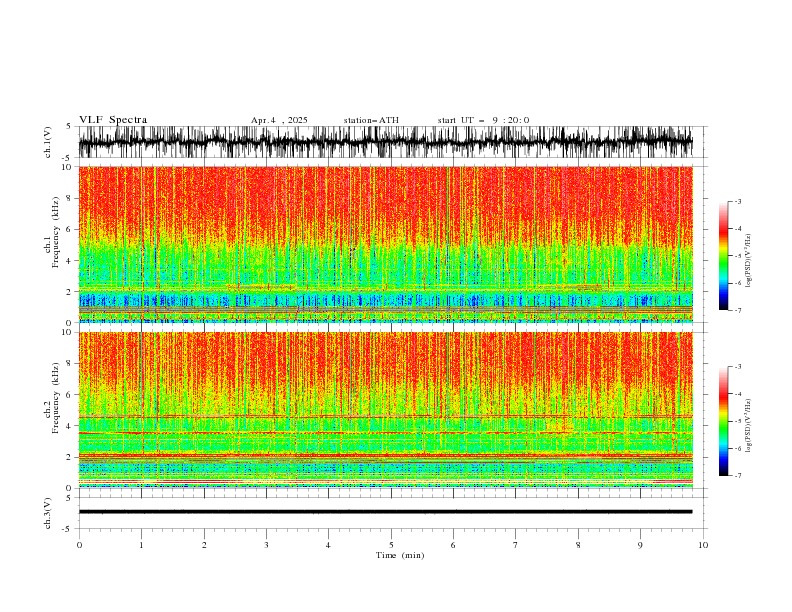
Task: Click the "ch.1(V)" waveform axis label
Action: [x=48, y=142]
